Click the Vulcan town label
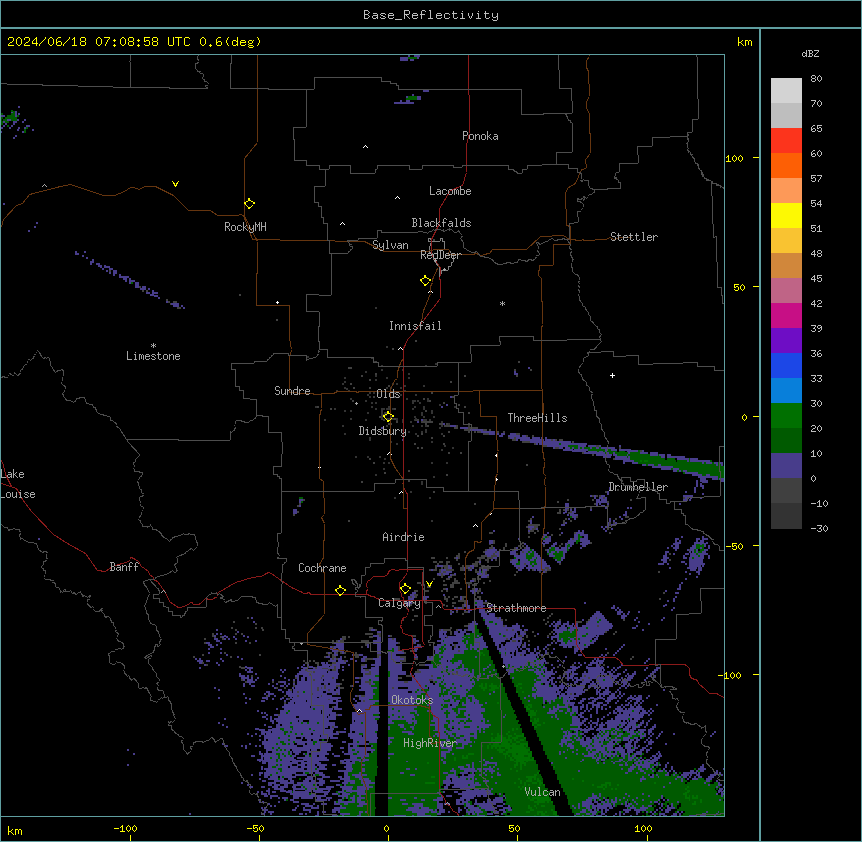The image size is (862, 842). [542, 792]
